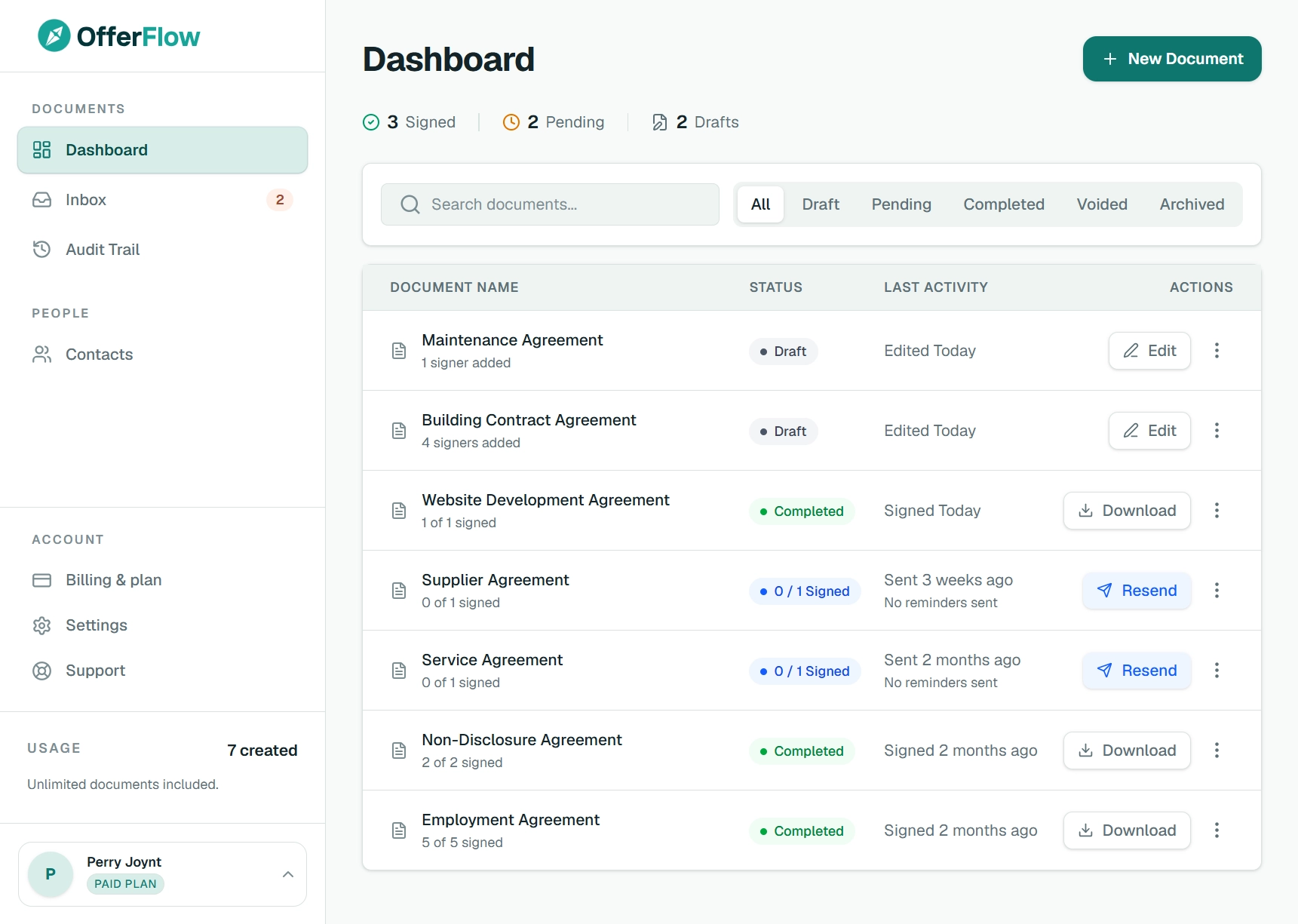Click the STATUS column header
The image size is (1298, 924).
(775, 287)
